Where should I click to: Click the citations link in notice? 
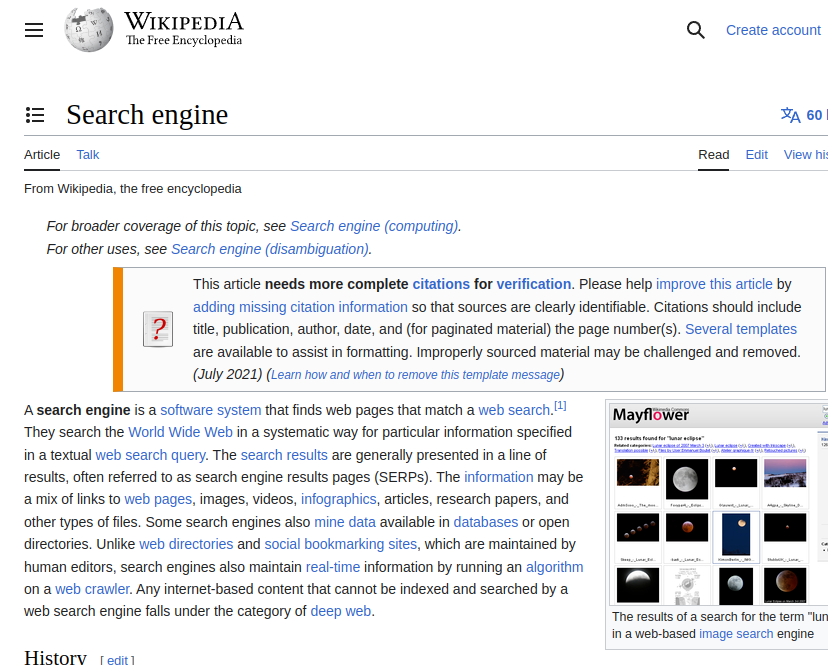441,284
